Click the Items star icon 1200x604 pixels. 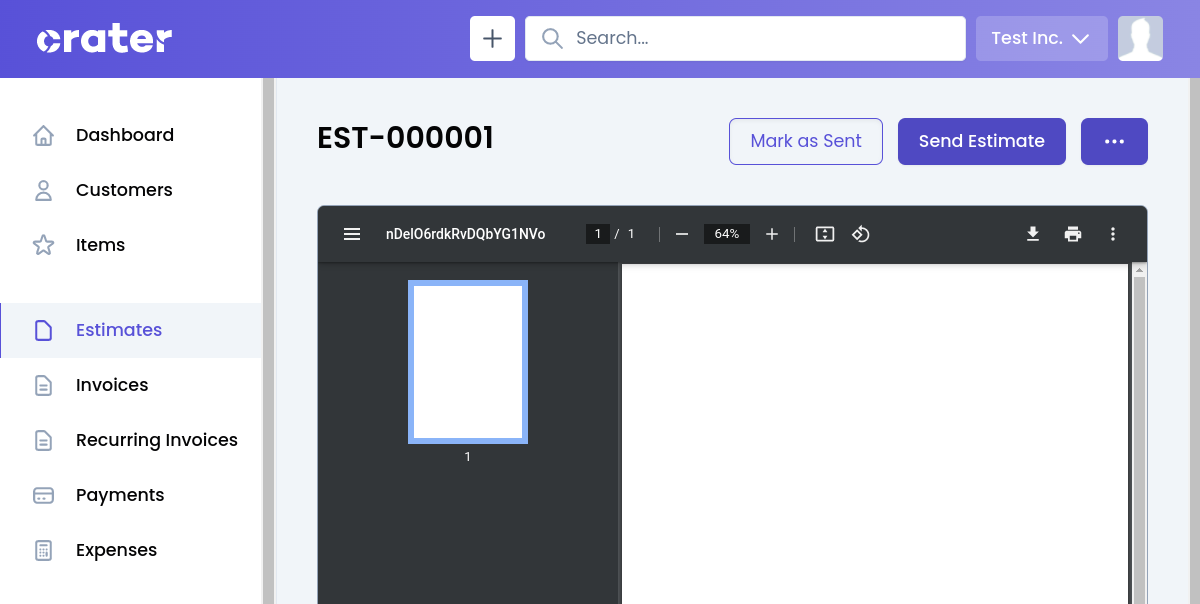(x=43, y=245)
